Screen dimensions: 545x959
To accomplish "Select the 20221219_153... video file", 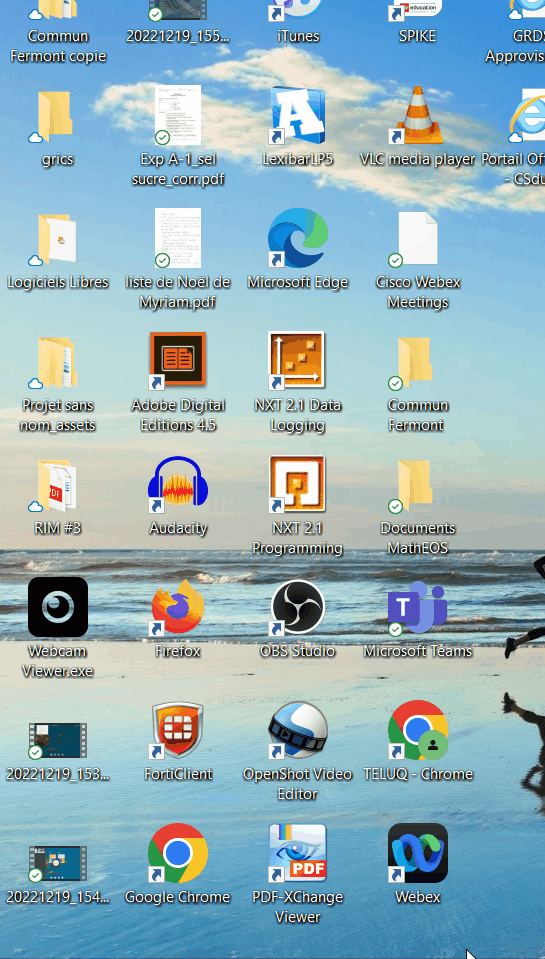I will 58,741.
